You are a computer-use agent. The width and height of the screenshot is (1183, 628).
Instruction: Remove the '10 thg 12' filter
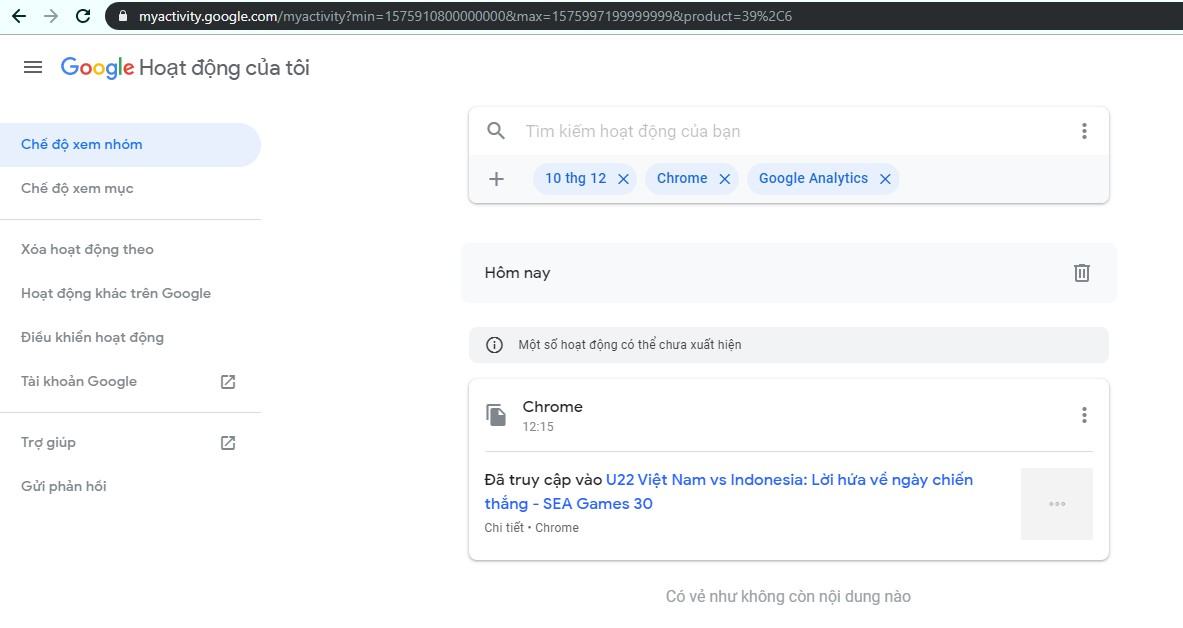(623, 179)
